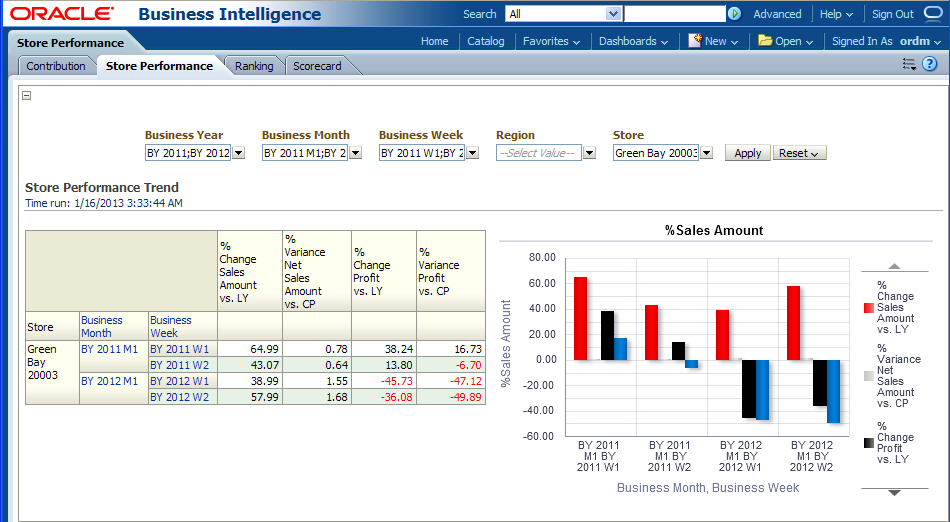Screen dimensions: 950x522
Task: Click the green search go arrow icon
Action: tap(734, 14)
